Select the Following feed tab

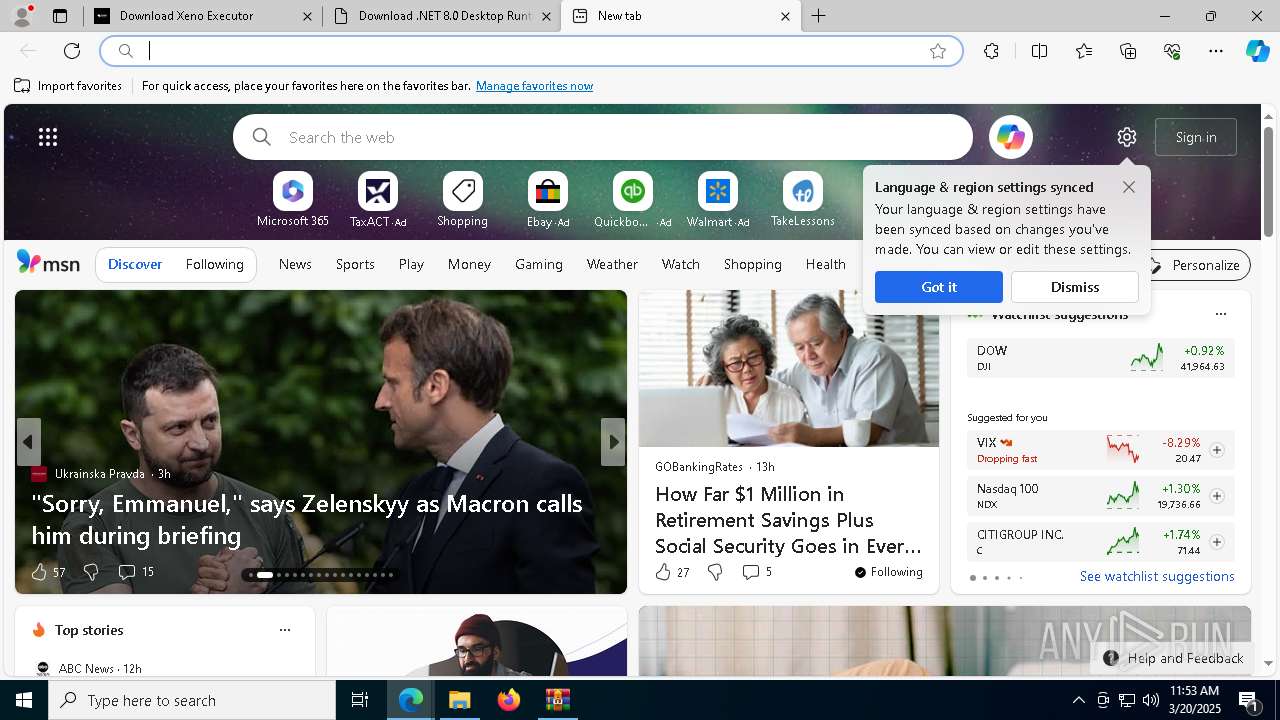214,264
